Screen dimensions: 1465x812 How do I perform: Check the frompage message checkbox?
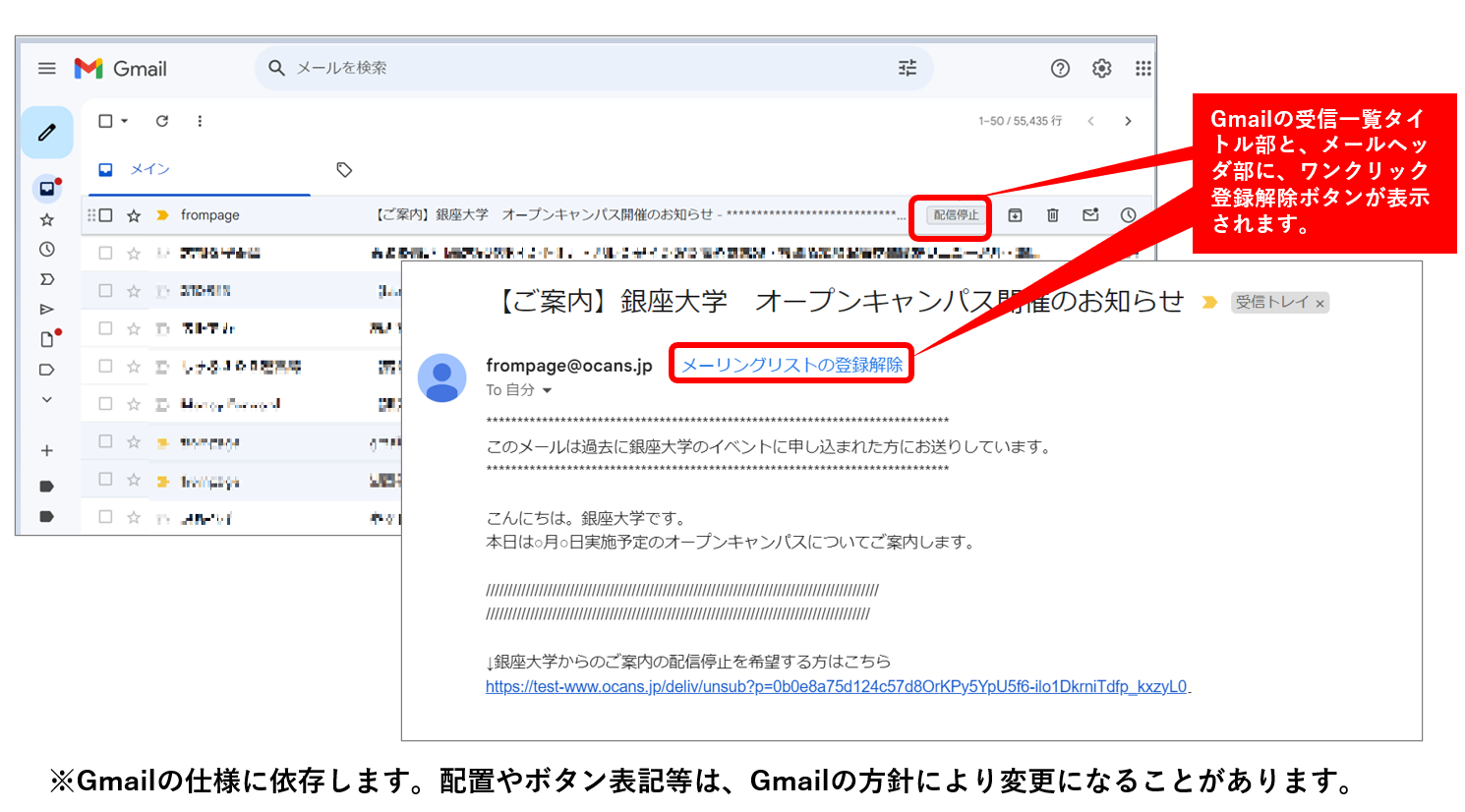[106, 215]
